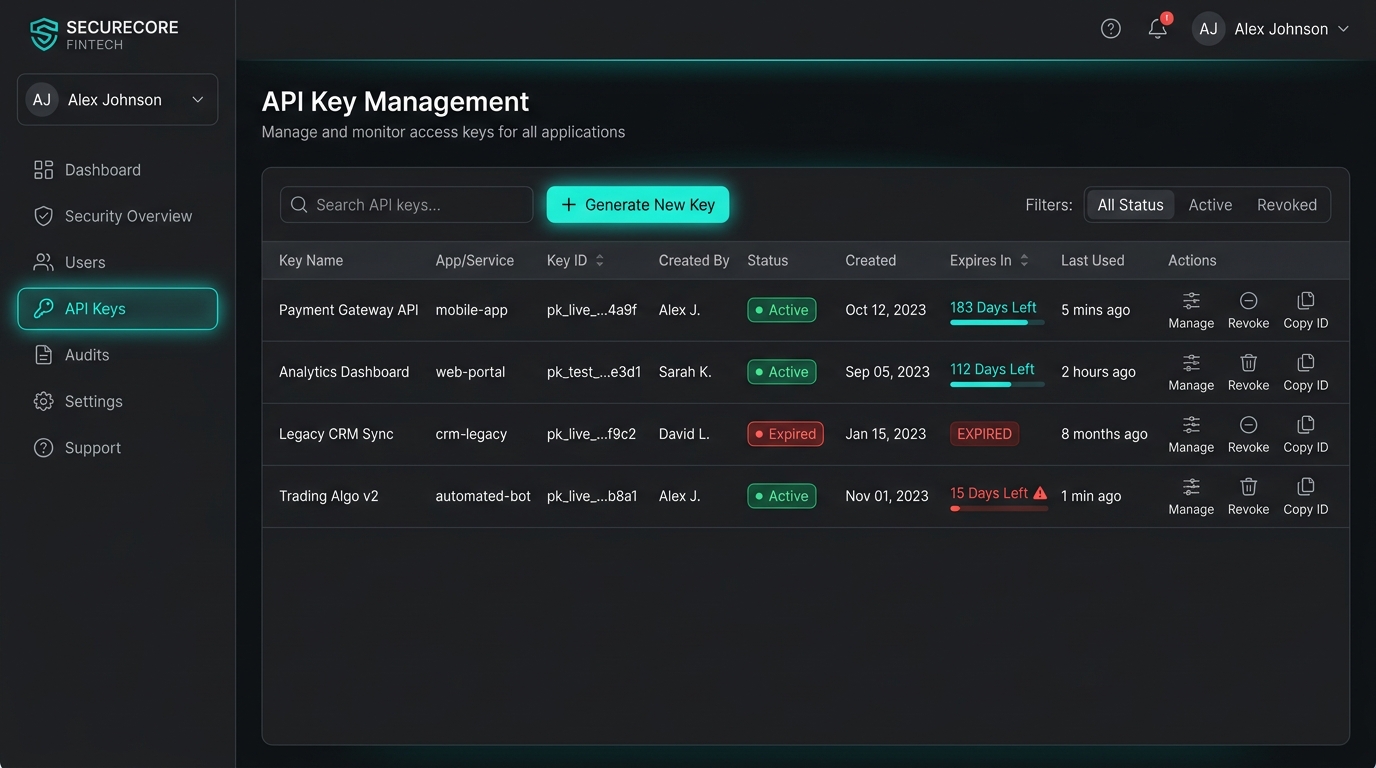Screen dimensions: 1376x768
Task: Select the All Status filter
Action: (1130, 205)
